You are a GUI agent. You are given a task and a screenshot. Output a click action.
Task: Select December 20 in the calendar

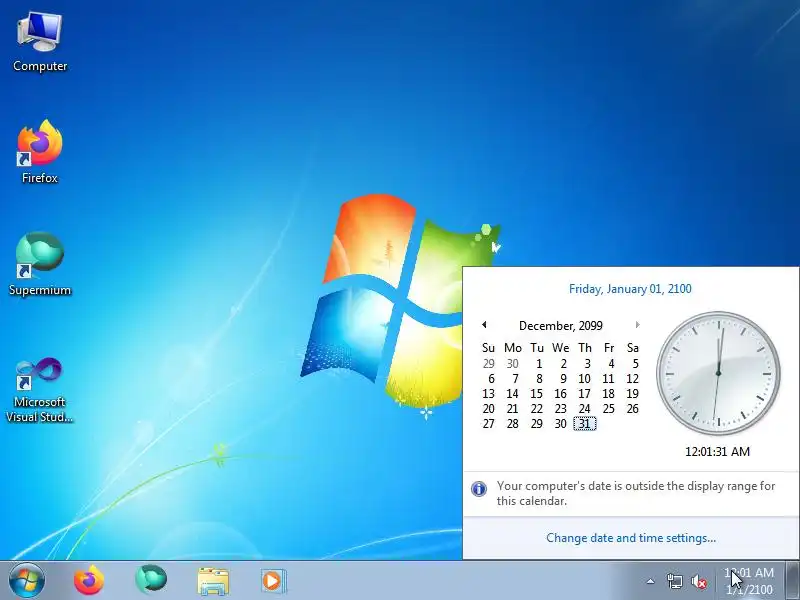click(488, 409)
